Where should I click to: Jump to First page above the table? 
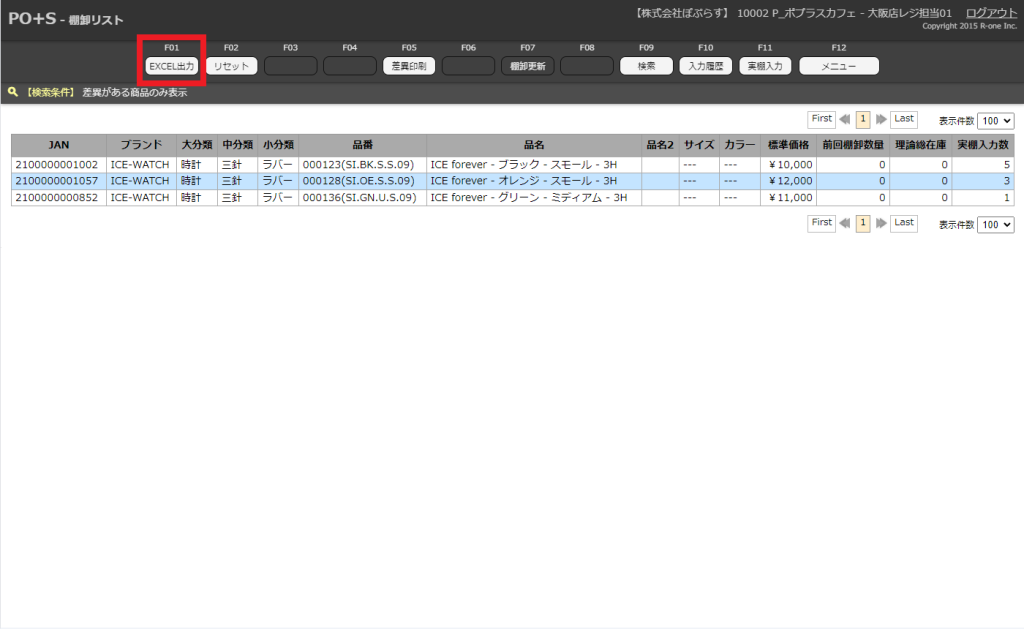pos(821,119)
